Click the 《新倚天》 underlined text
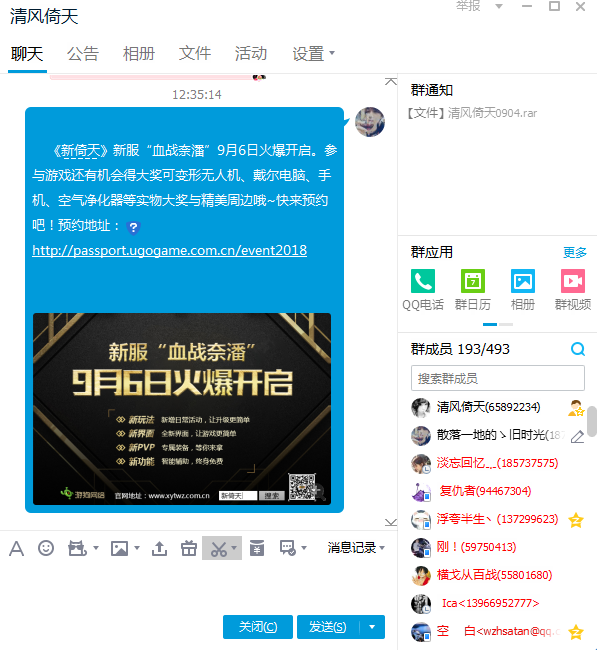597x650 pixels. tap(81, 150)
